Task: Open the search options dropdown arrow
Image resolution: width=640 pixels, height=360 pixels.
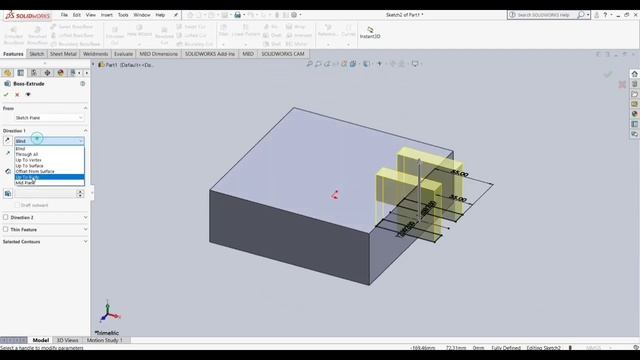Action: pos(588,15)
